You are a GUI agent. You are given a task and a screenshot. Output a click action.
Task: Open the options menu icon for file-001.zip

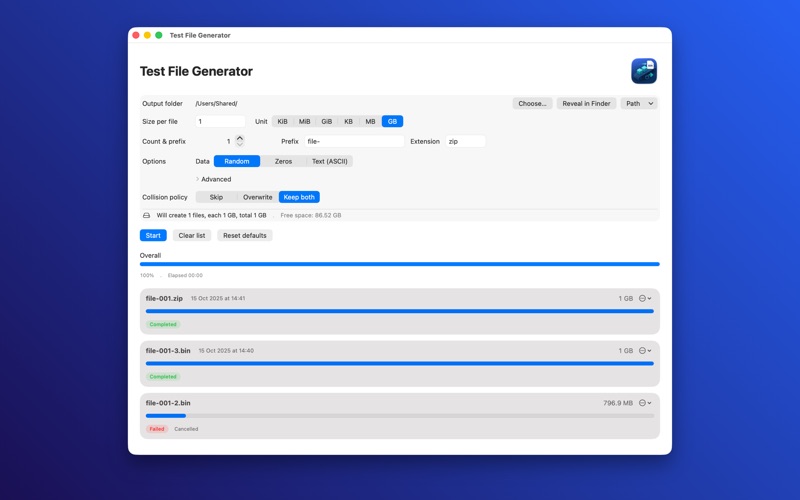(645, 298)
